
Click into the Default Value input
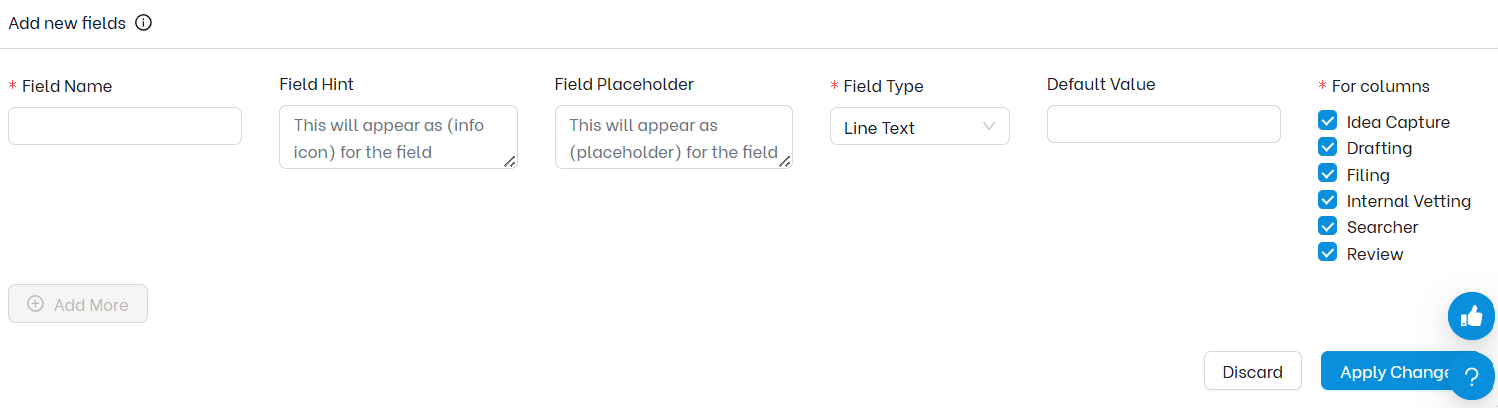(x=1163, y=124)
